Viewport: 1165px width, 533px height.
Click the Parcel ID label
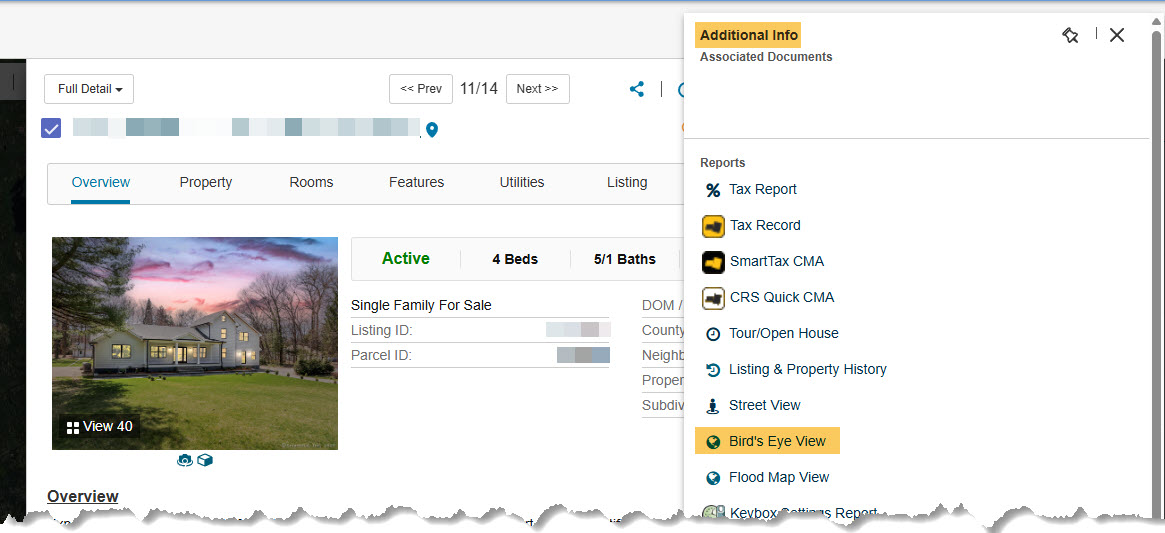pos(381,355)
